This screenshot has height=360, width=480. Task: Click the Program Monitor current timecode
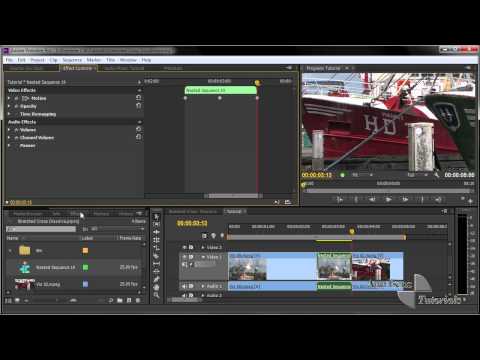coord(317,175)
